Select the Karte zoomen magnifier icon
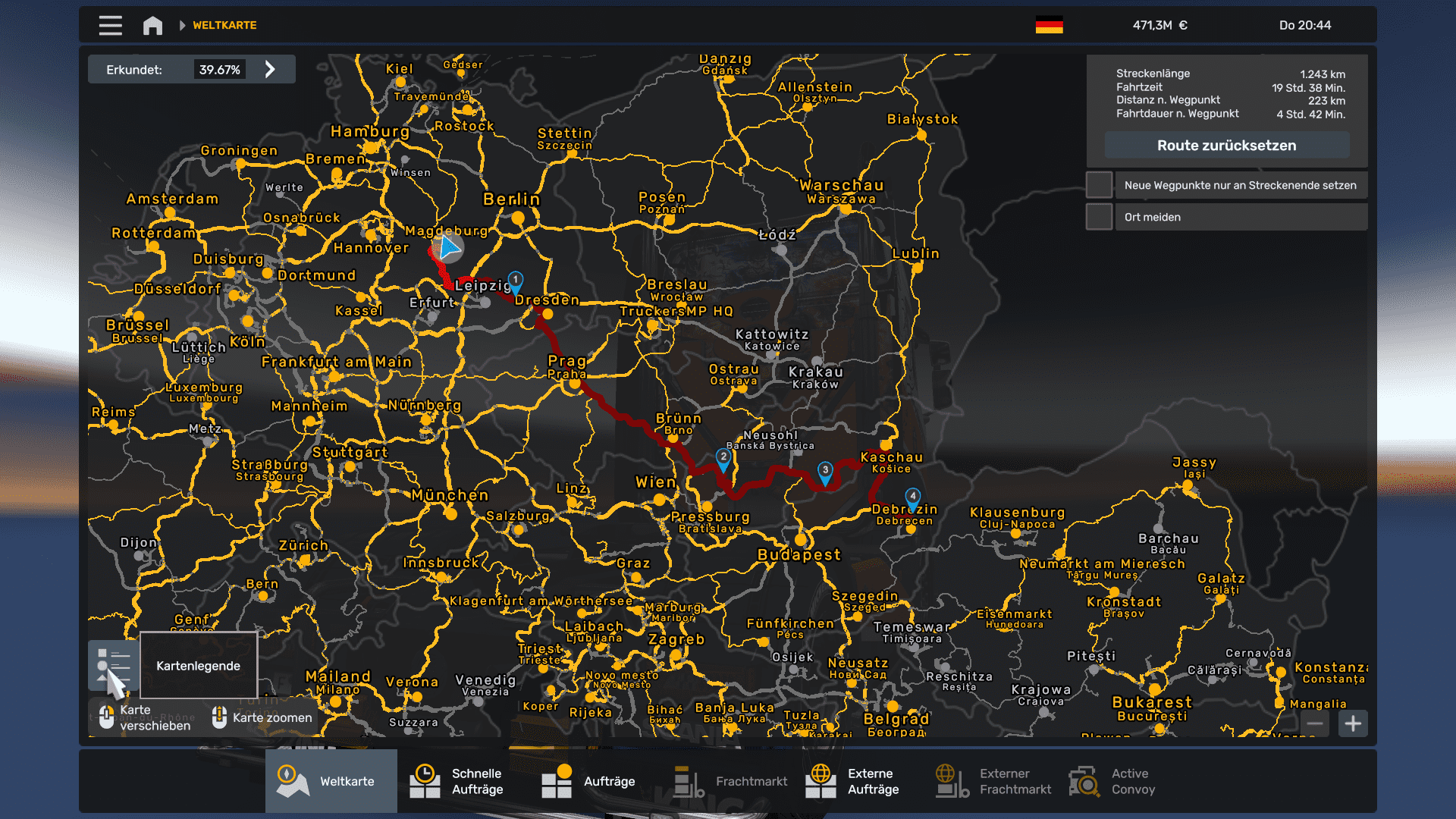The height and width of the screenshot is (819, 1456). 219,716
